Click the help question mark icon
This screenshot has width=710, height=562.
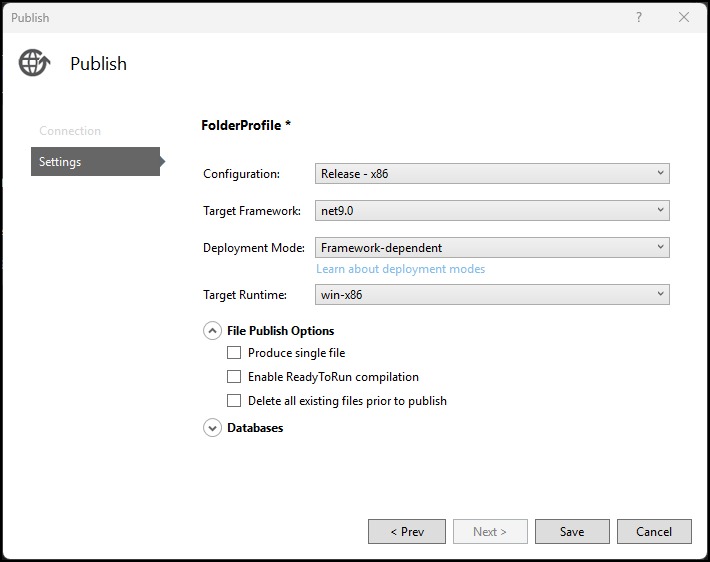tap(638, 17)
